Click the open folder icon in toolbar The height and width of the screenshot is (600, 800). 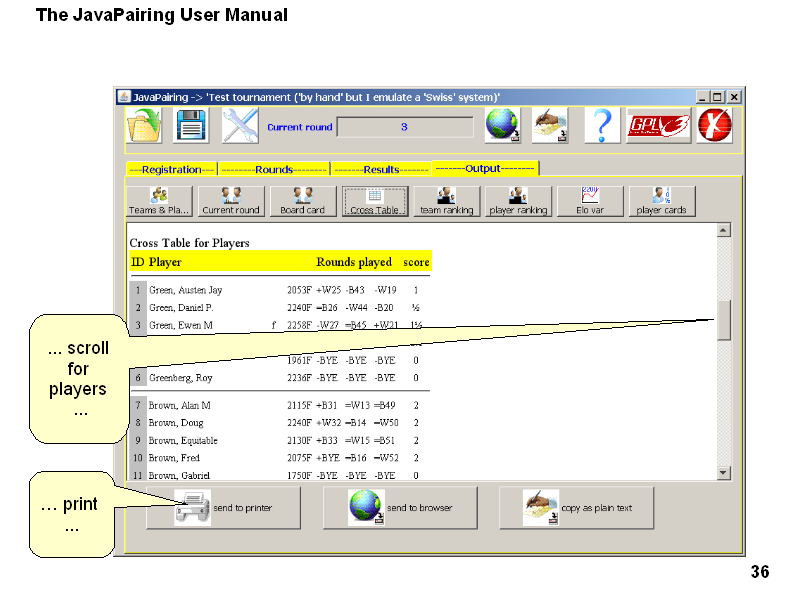pos(144,126)
